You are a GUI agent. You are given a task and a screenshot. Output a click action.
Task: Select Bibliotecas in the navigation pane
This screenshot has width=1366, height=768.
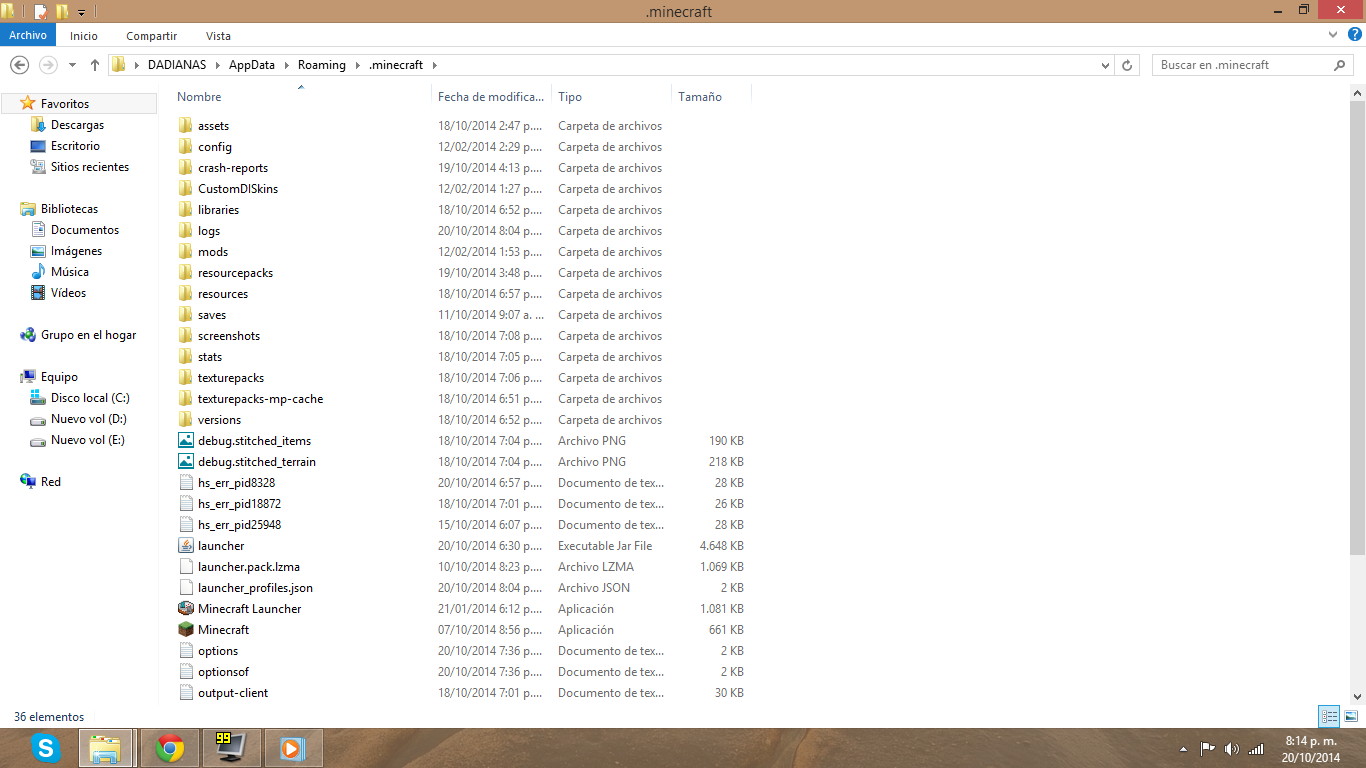click(69, 209)
